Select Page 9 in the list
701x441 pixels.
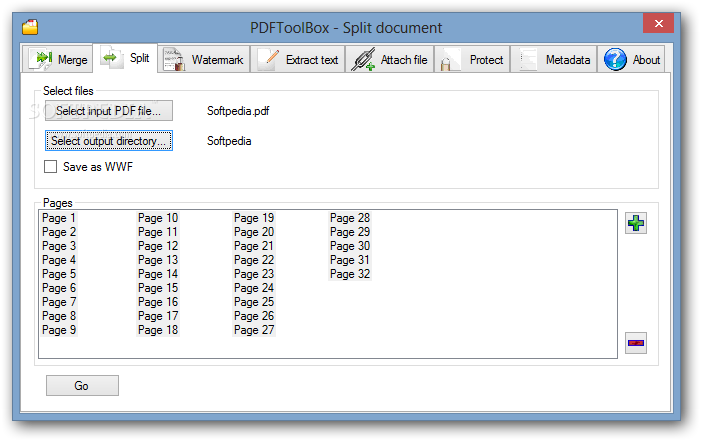click(59, 330)
